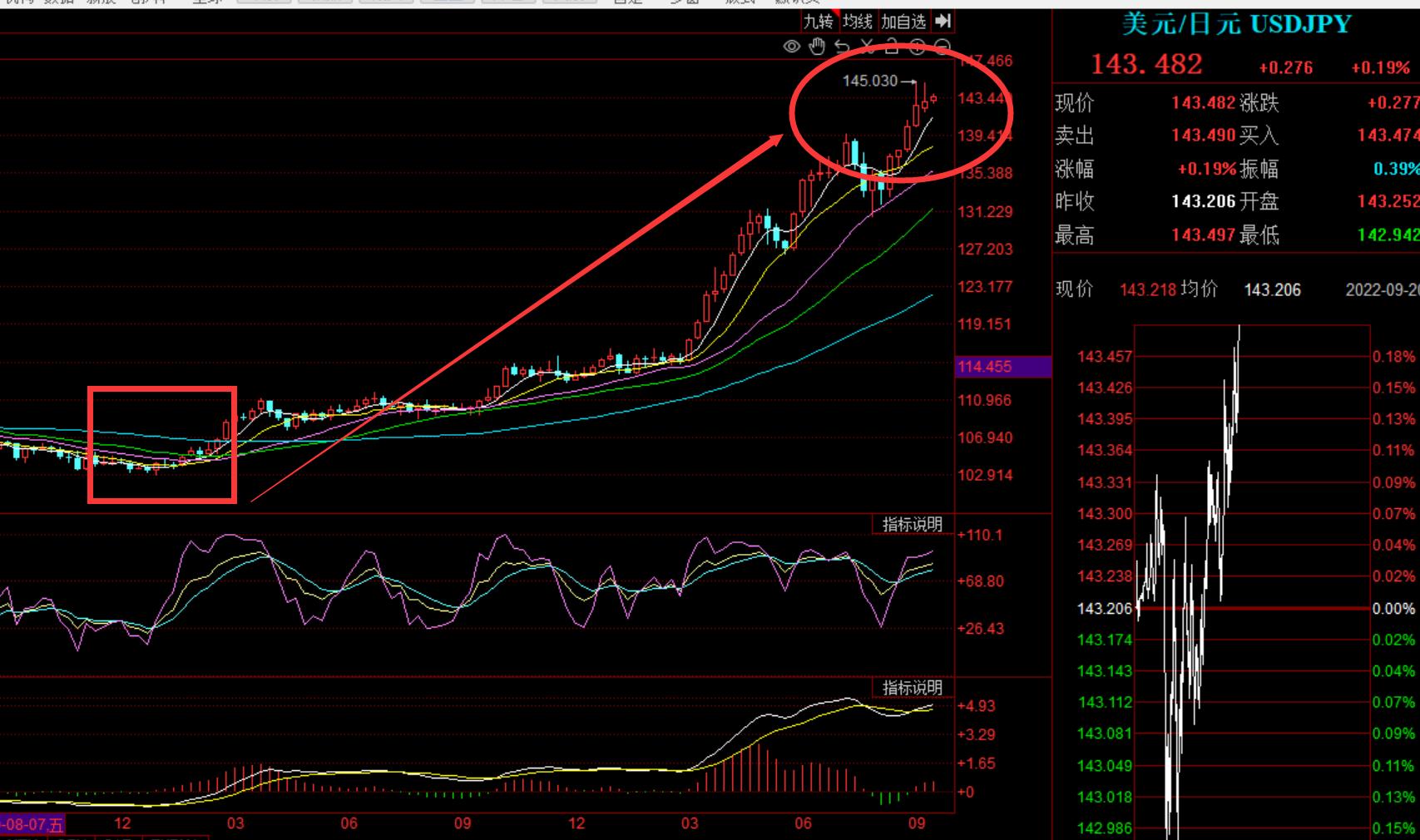Screen dimensions: 1420x840
Task: Click the +1.65 MACD axis value
Action: pos(977,763)
